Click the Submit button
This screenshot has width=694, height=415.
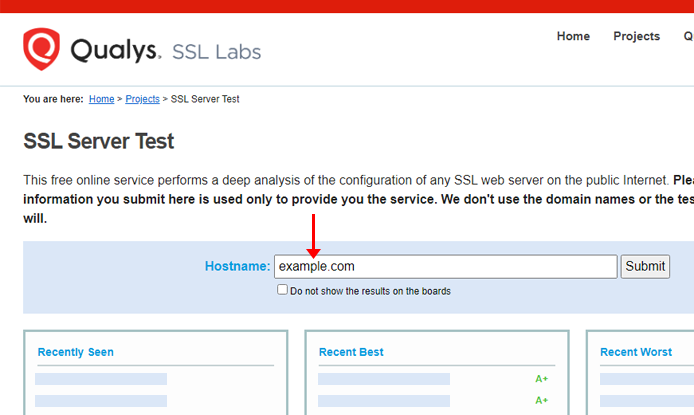(645, 266)
